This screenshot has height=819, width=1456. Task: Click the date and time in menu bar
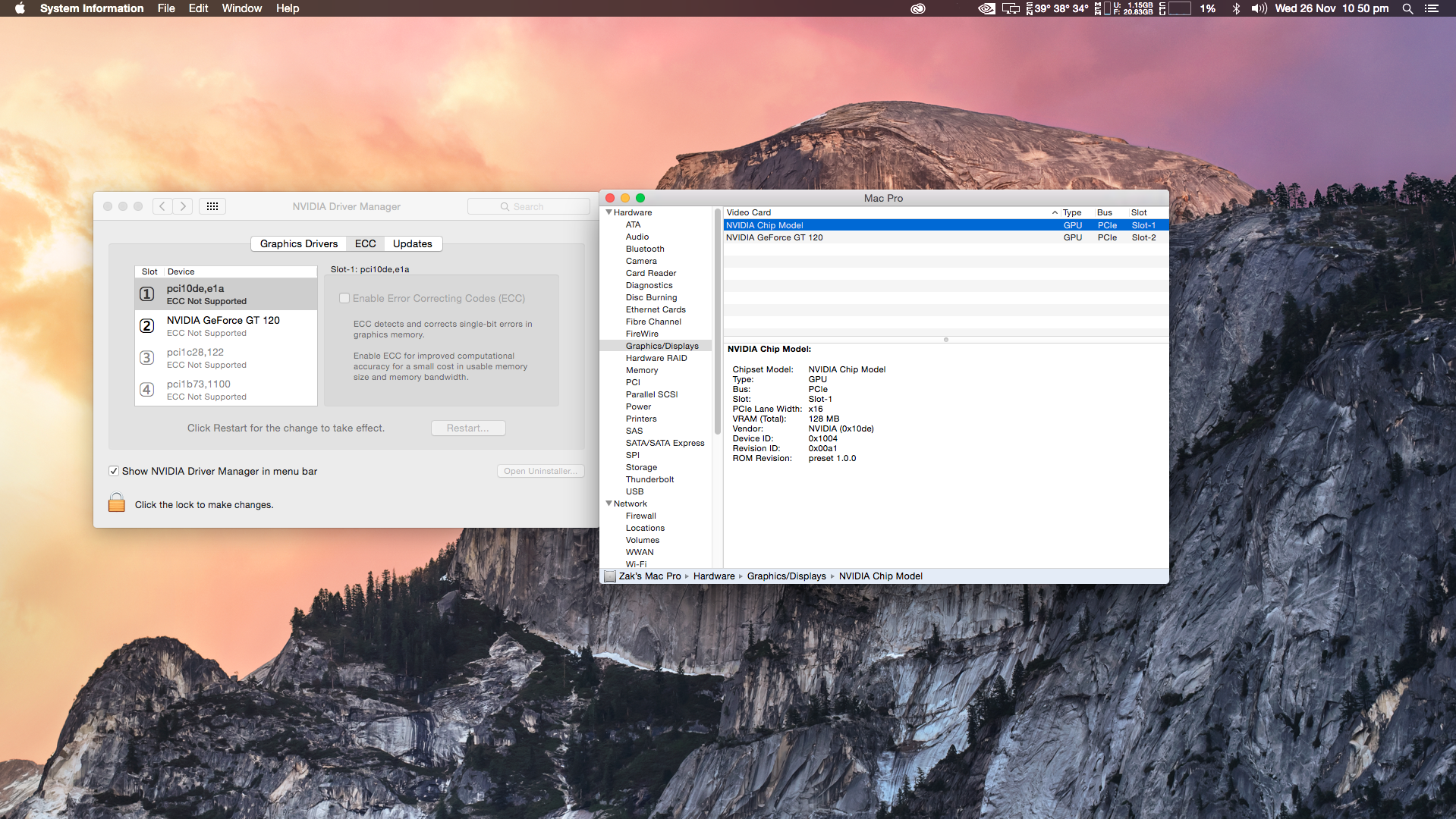1332,8
